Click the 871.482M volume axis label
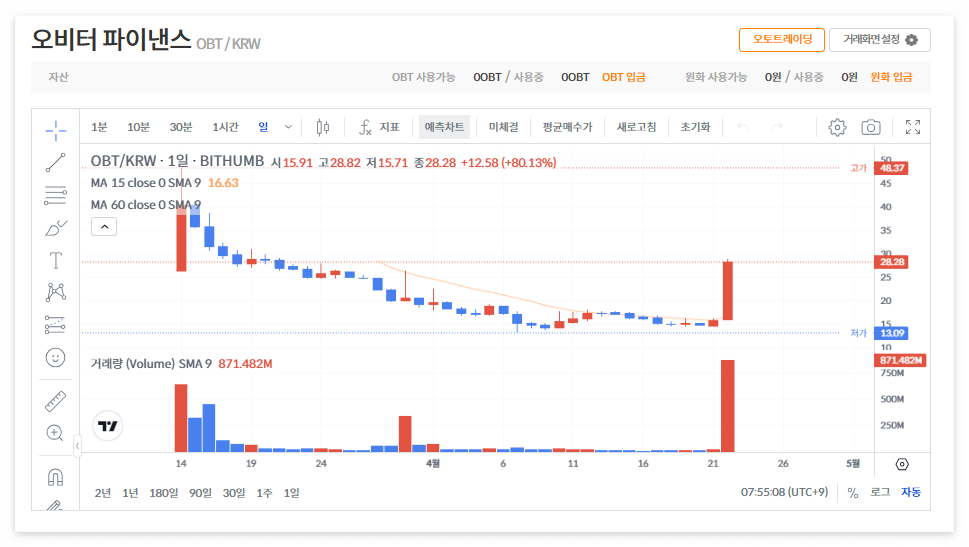The height and width of the screenshot is (547, 969). pos(900,360)
